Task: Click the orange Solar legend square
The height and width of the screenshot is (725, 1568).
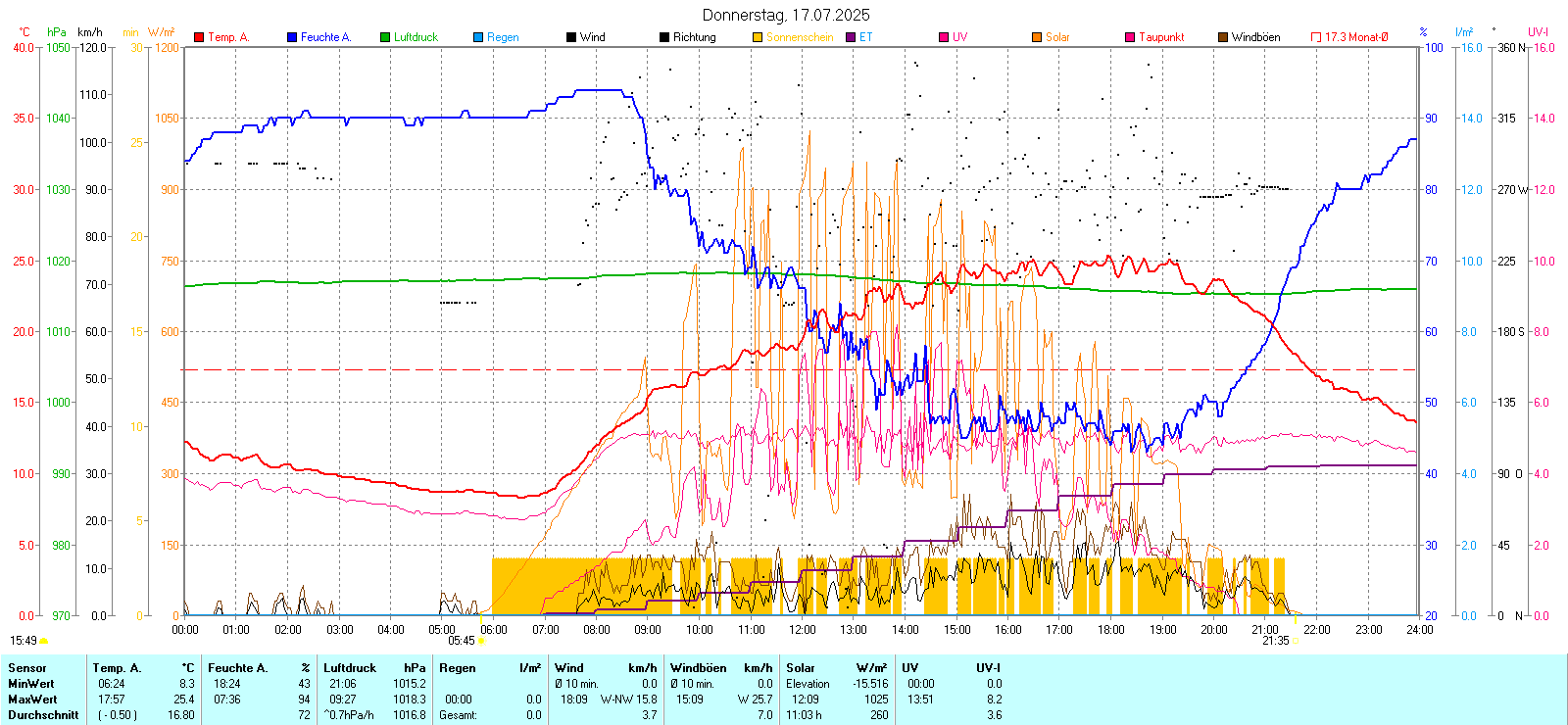Action: tap(1037, 37)
